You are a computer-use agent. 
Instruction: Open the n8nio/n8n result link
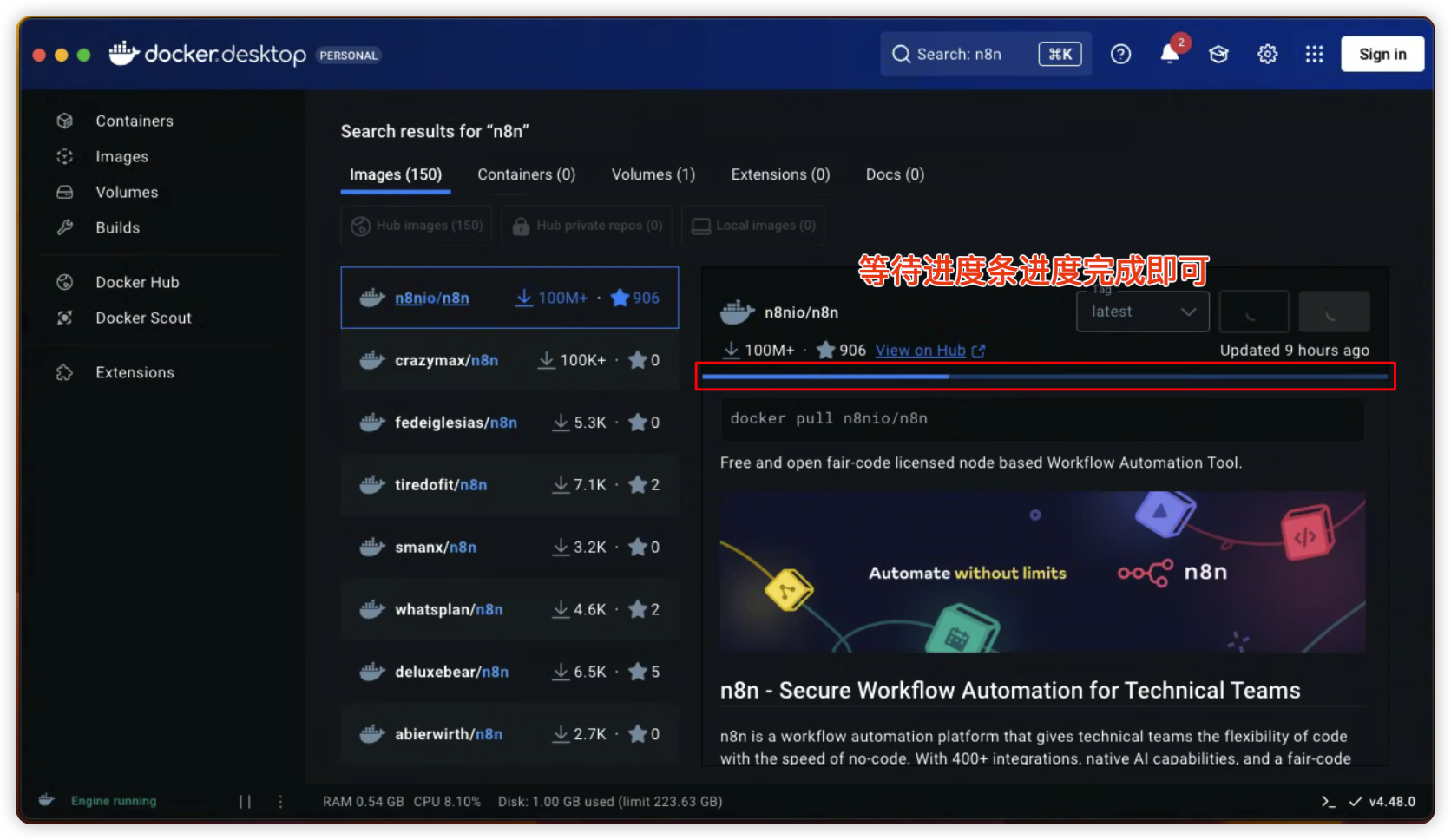coord(431,298)
